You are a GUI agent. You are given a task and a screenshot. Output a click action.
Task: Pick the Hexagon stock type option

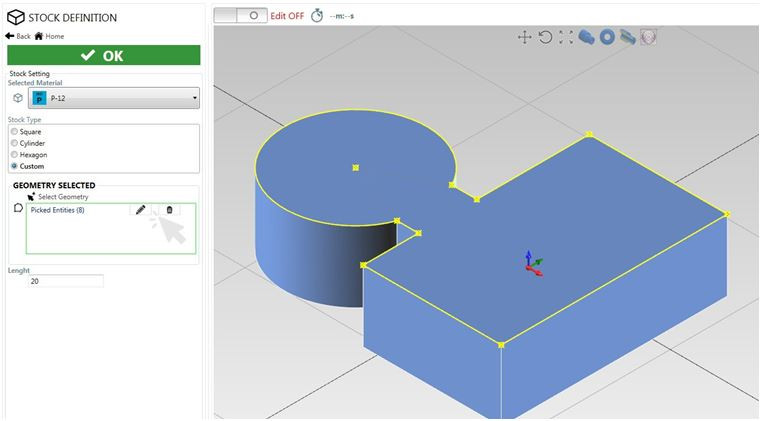click(14, 155)
